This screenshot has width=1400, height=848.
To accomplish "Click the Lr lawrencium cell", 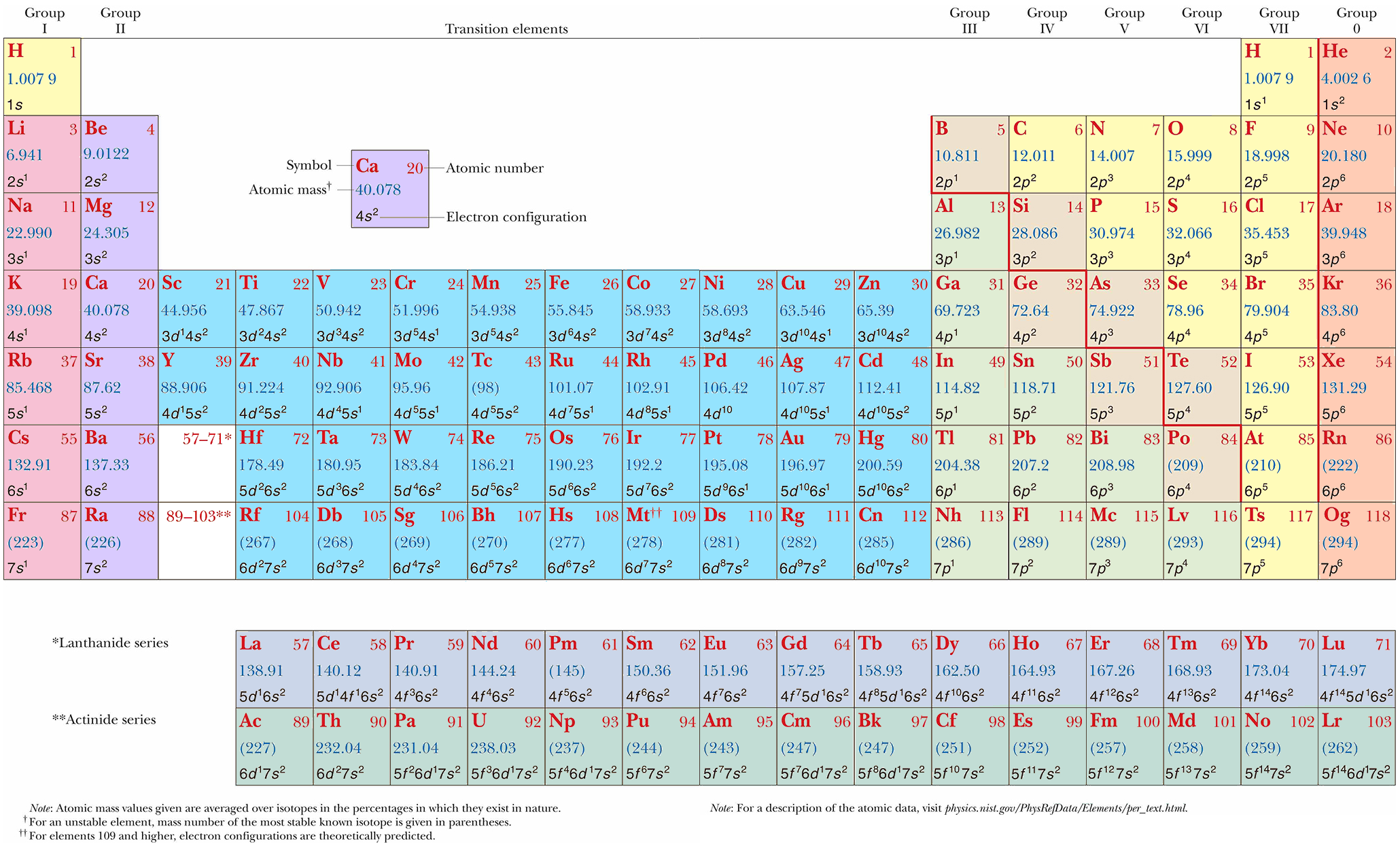I will pyautogui.click(x=1357, y=747).
